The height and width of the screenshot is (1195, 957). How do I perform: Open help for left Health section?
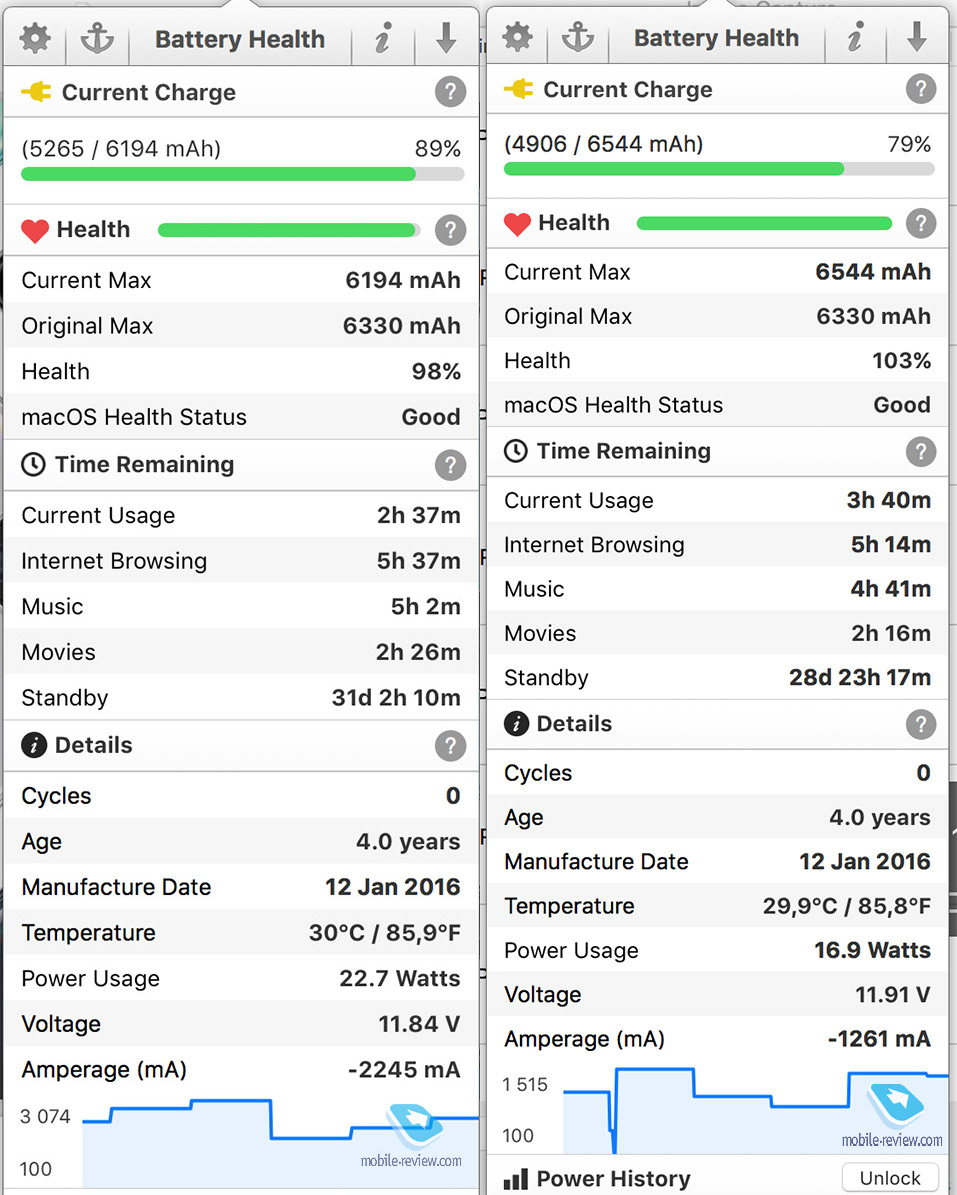coord(450,229)
